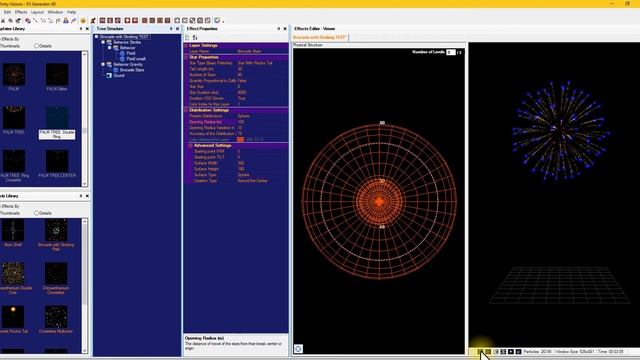The image size is (640, 360).
Task: Click the padlock icon in the main toolbar
Action: (66, 20)
